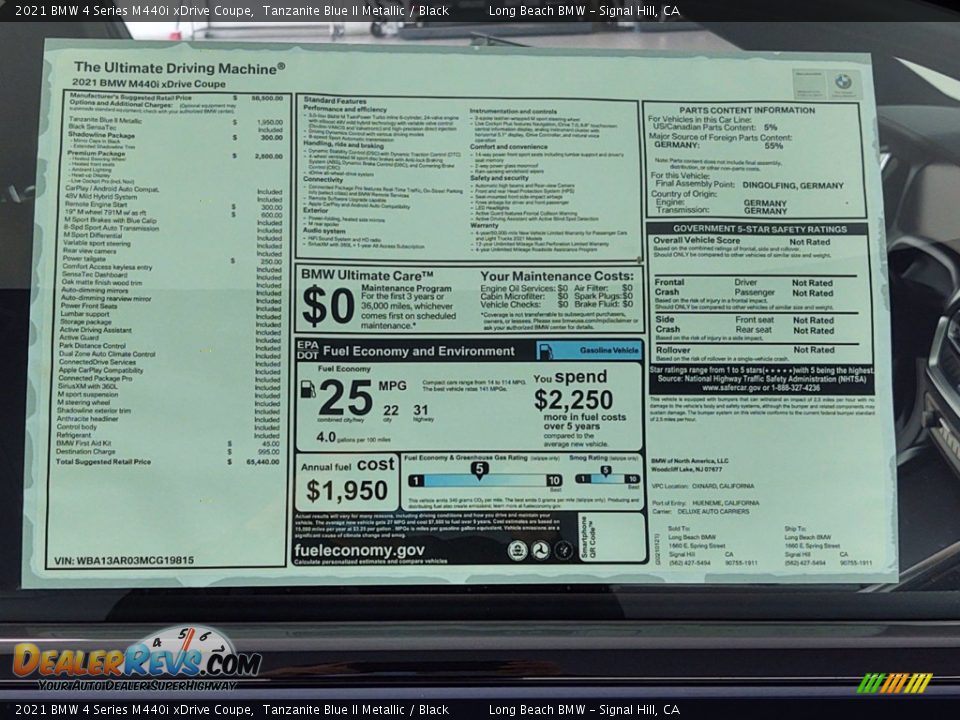Image resolution: width=960 pixels, height=720 pixels.
Task: Click the "Audio system" section heading
Action: pos(324,231)
